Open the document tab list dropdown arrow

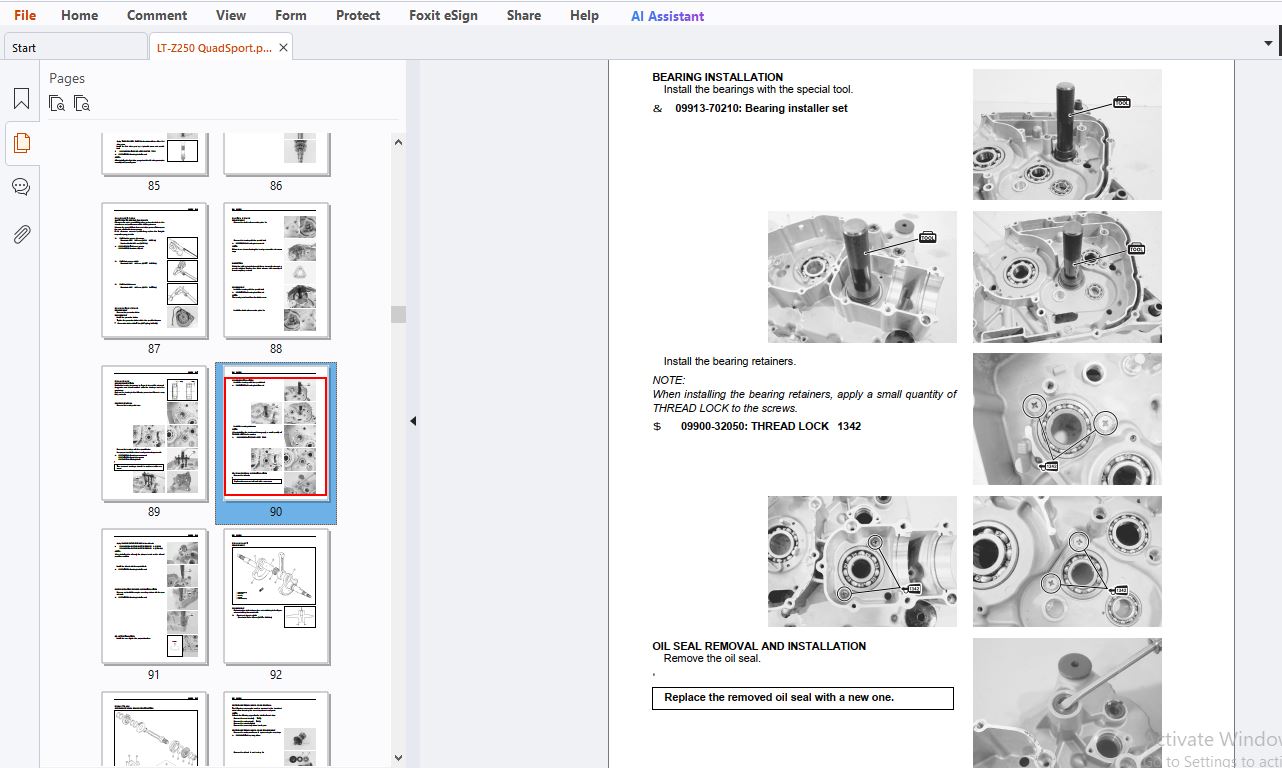coord(1268,43)
